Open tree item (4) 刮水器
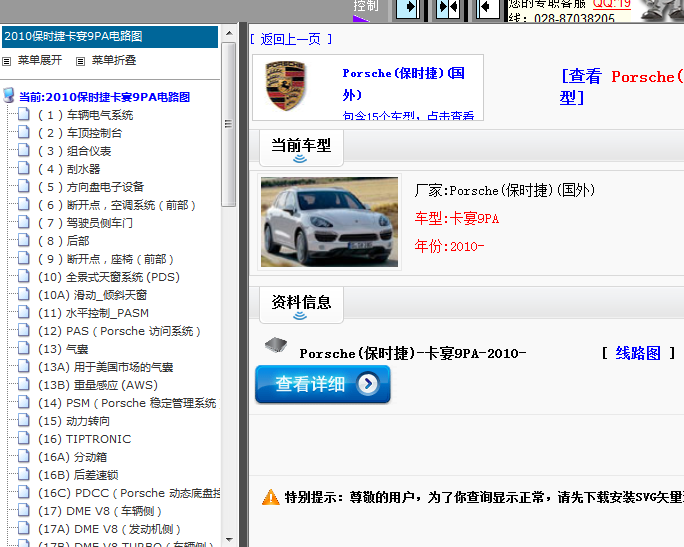The width and height of the screenshot is (684, 547). [x=69, y=169]
